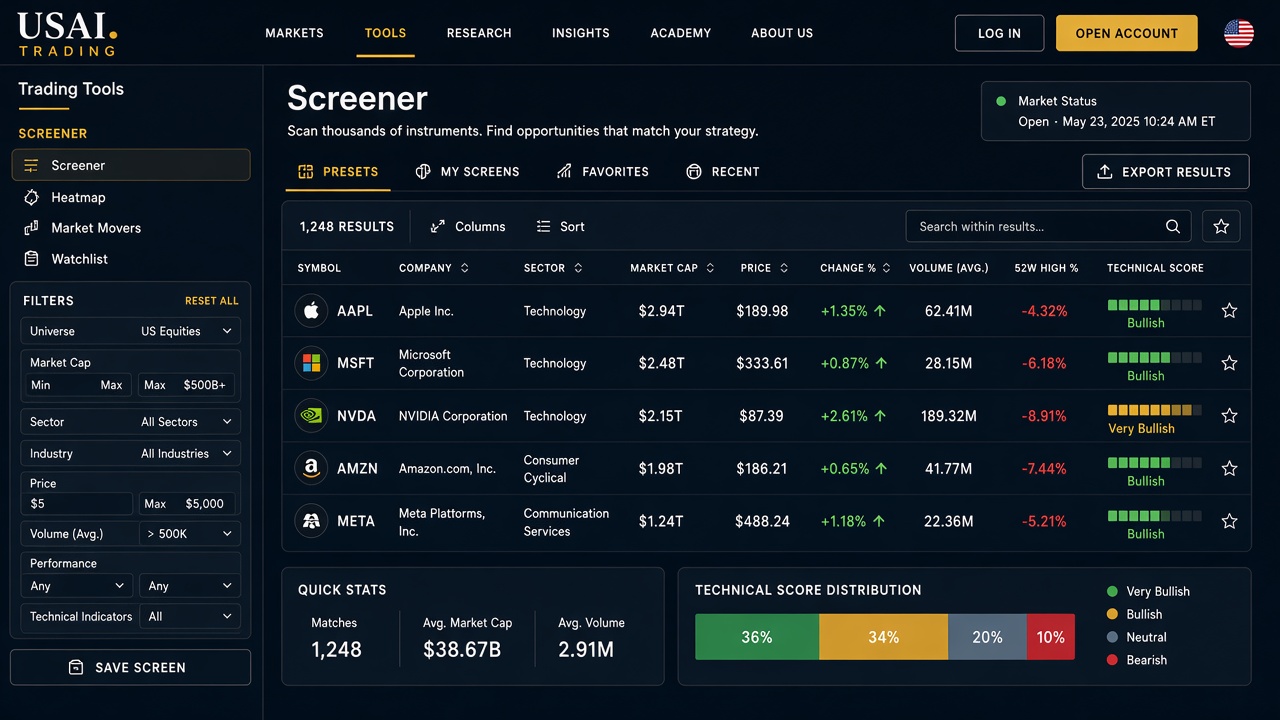Screen dimensions: 1280x720
Task: Favorite the AAPL row star
Action: pyautogui.click(x=1230, y=311)
